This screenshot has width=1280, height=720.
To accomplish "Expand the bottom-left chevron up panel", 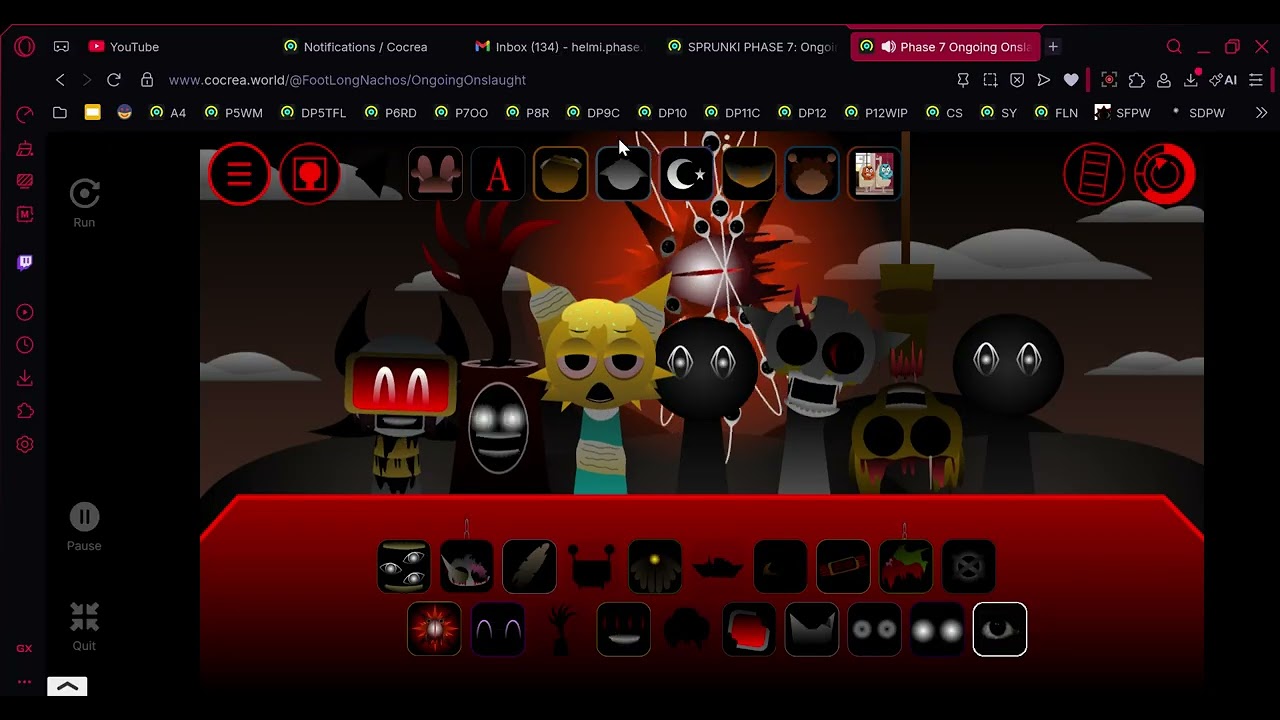I will pos(67,687).
